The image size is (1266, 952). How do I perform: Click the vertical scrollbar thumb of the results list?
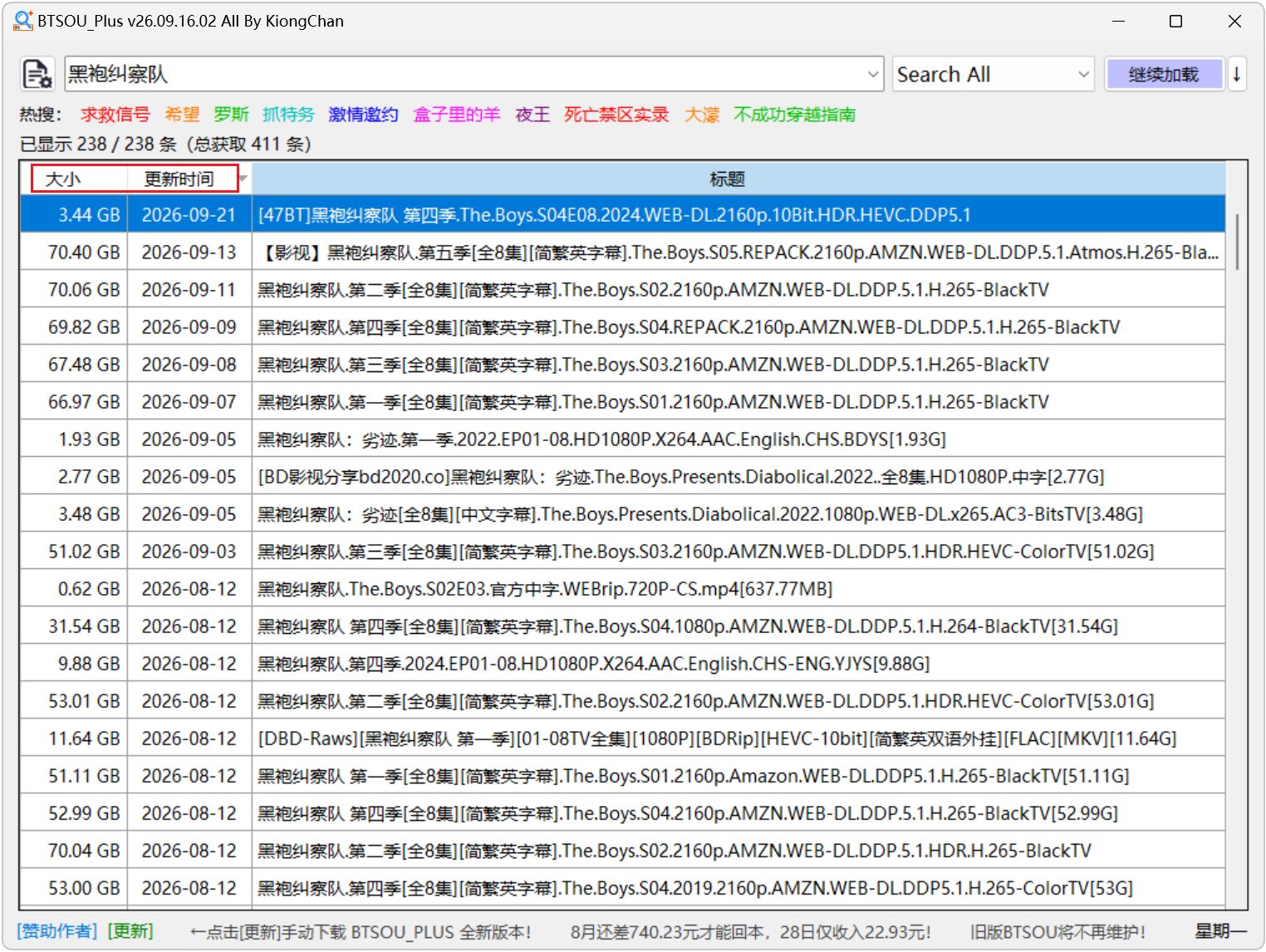click(1237, 241)
